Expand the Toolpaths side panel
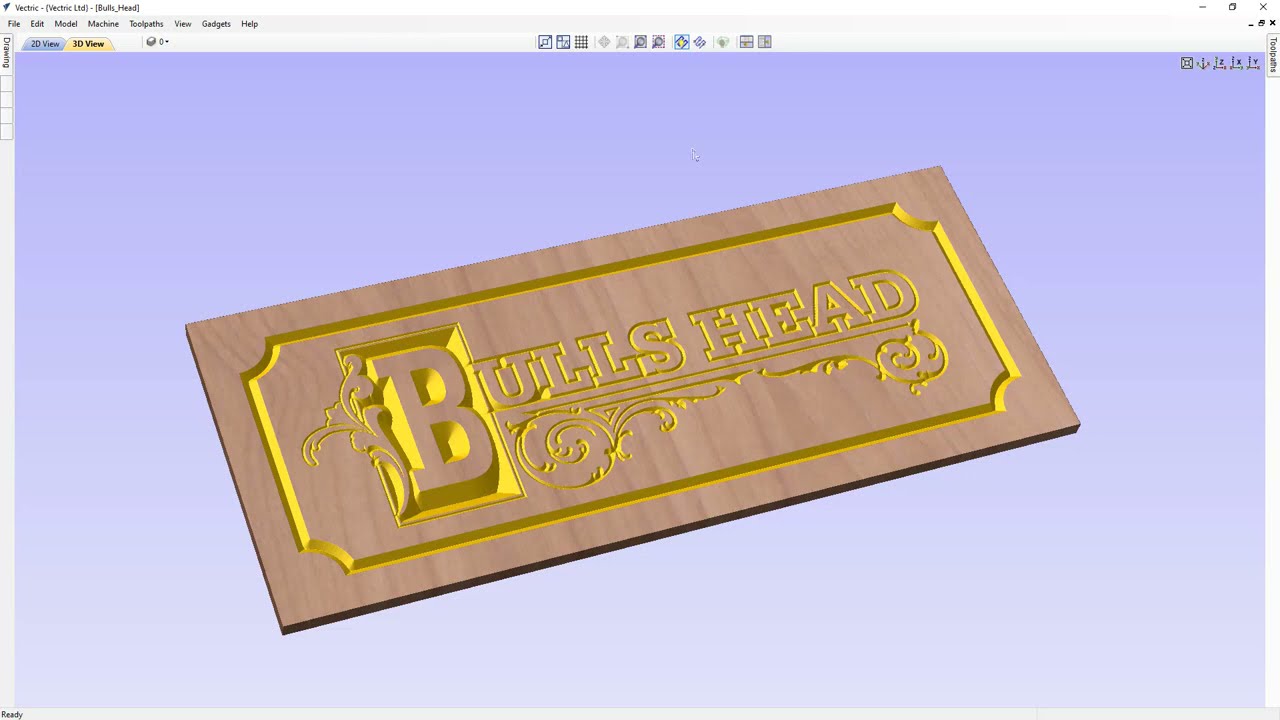Viewport: 1280px width, 720px height. 1273,55
